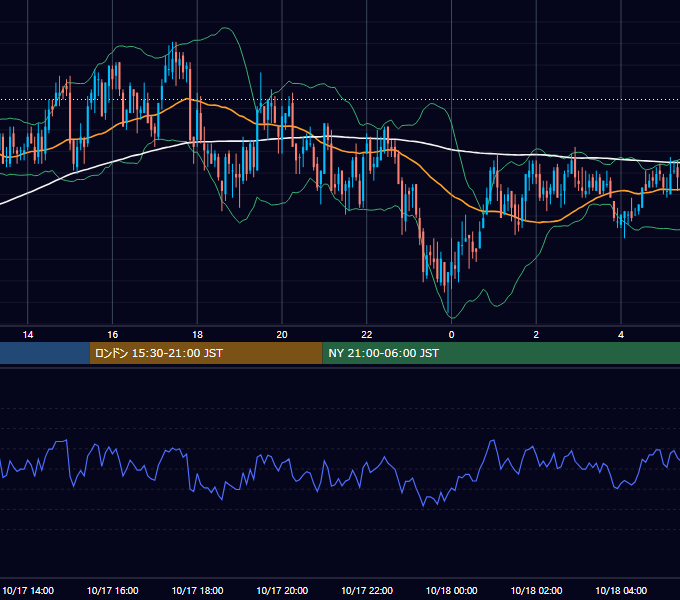Click the hour label 16 on time axis
The width and height of the screenshot is (680, 600).
tap(113, 335)
